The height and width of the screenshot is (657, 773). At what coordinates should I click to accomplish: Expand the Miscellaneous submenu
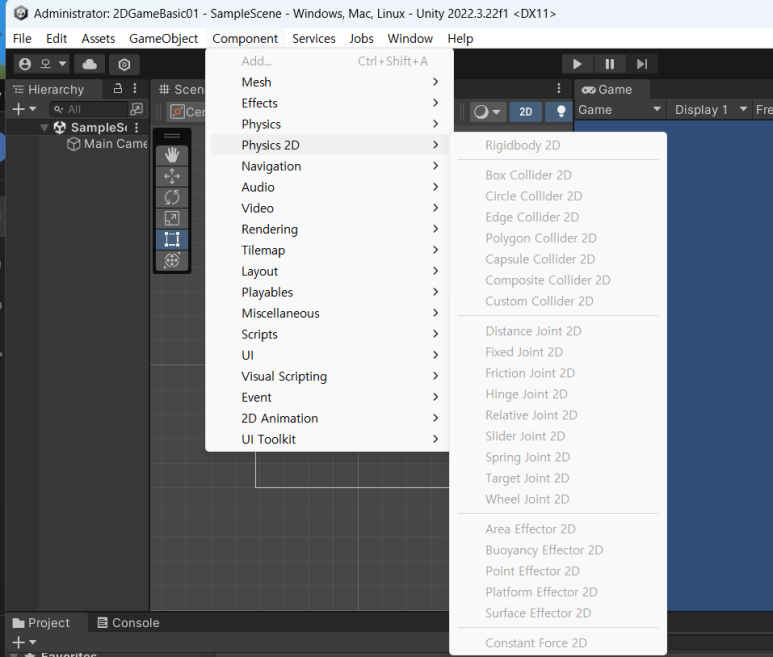tap(329, 313)
